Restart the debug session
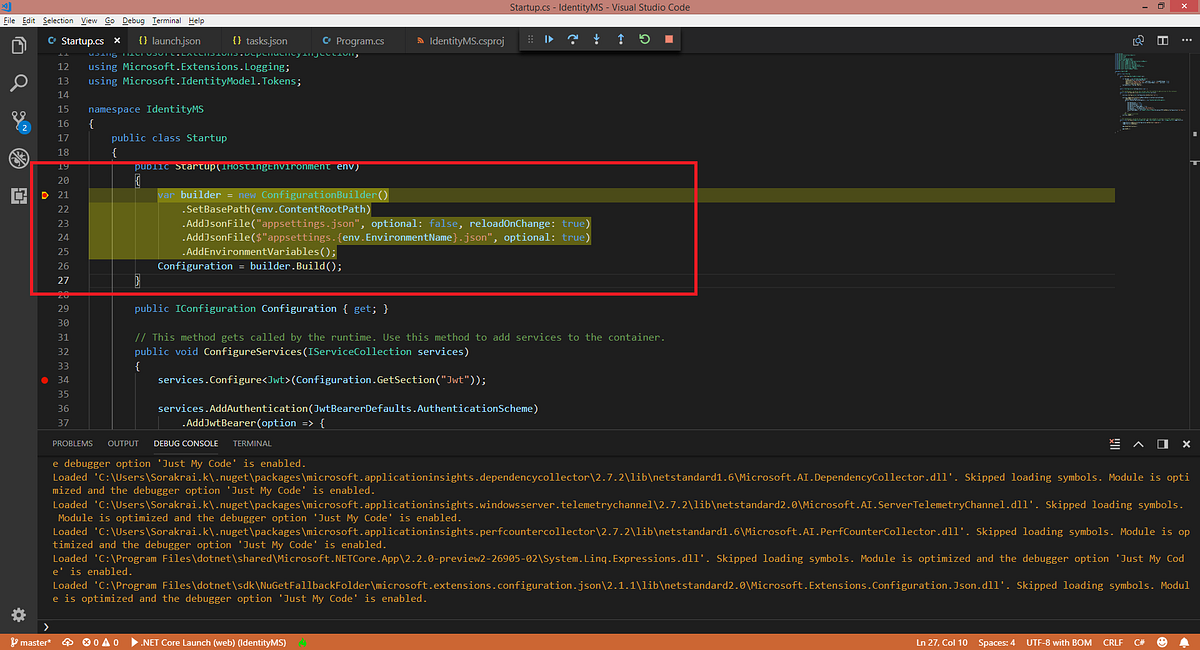The height and width of the screenshot is (650, 1200). coord(643,39)
